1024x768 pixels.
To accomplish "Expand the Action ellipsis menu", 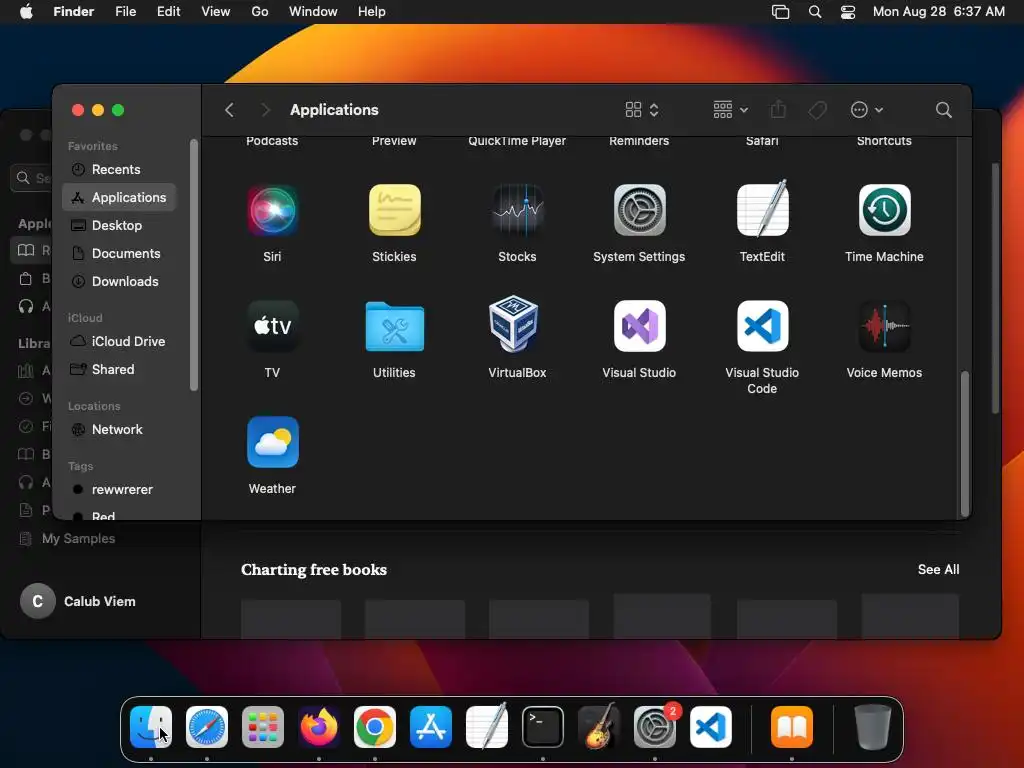I will (867, 110).
